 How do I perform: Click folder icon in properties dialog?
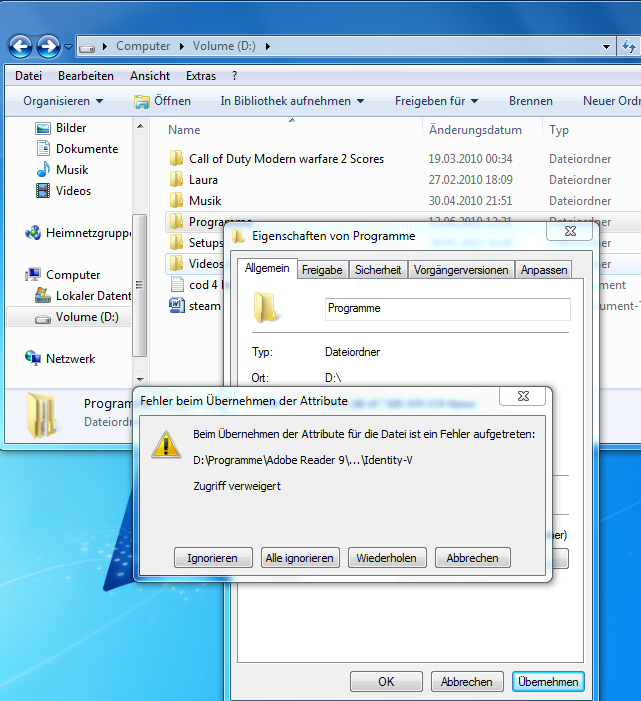[x=265, y=307]
